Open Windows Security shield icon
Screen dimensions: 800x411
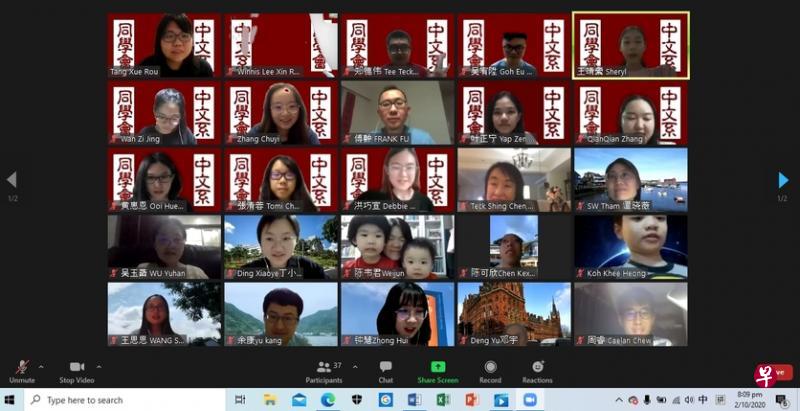357,400
